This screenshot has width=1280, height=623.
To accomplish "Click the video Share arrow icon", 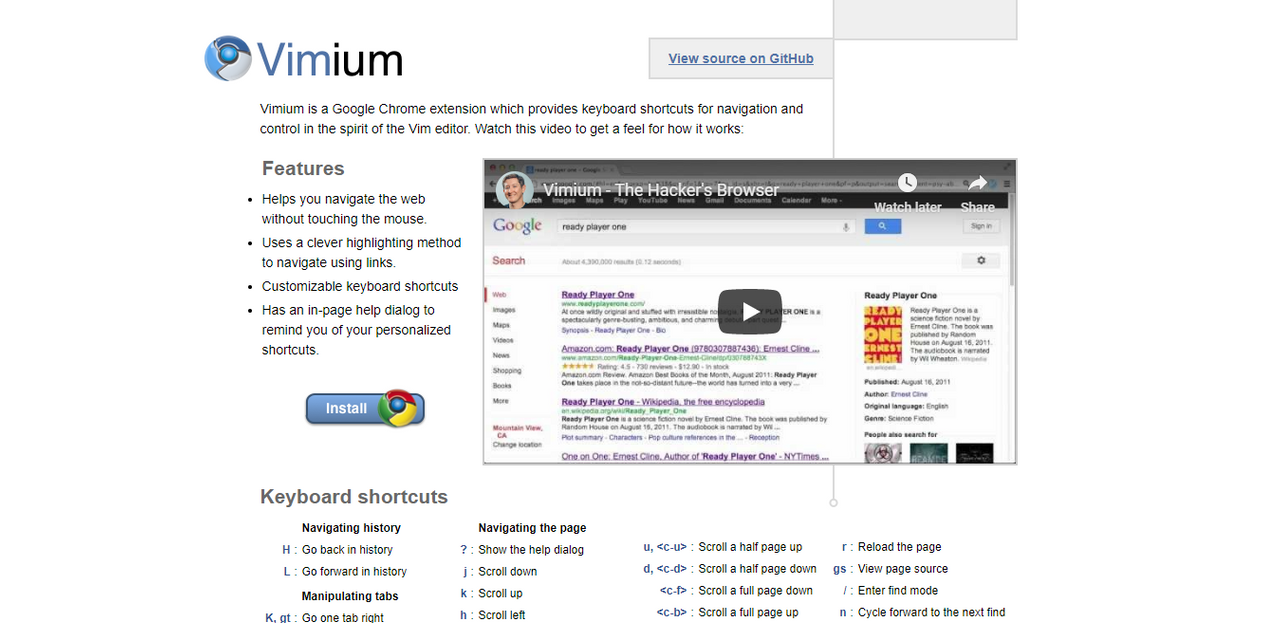I will tap(978, 182).
